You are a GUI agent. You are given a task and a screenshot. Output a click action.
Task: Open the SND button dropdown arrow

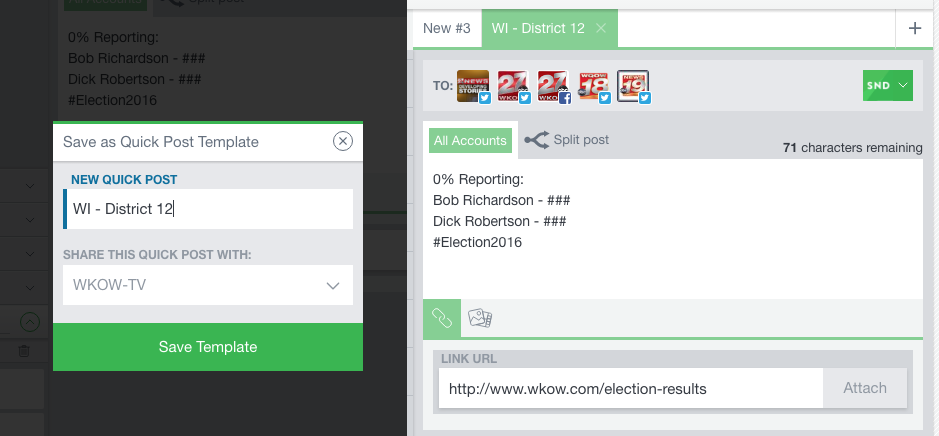903,86
